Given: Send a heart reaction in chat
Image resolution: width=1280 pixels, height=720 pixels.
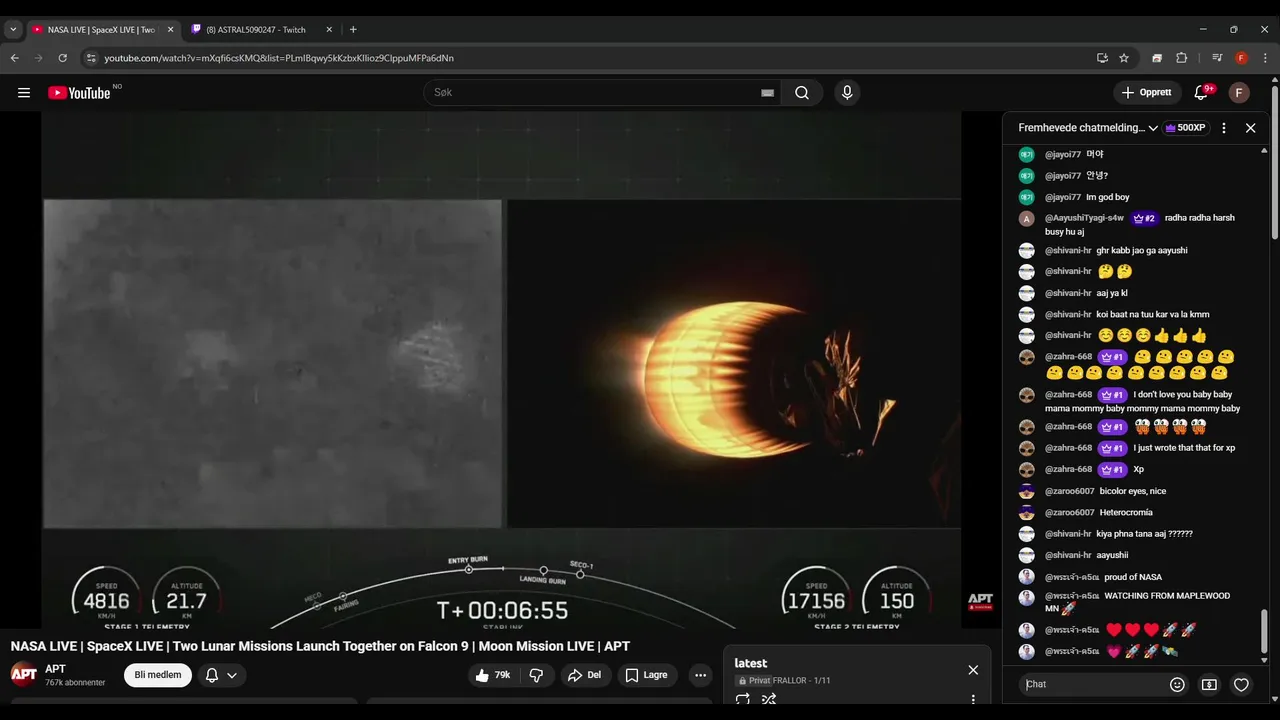Looking at the screenshot, I should click(1241, 685).
